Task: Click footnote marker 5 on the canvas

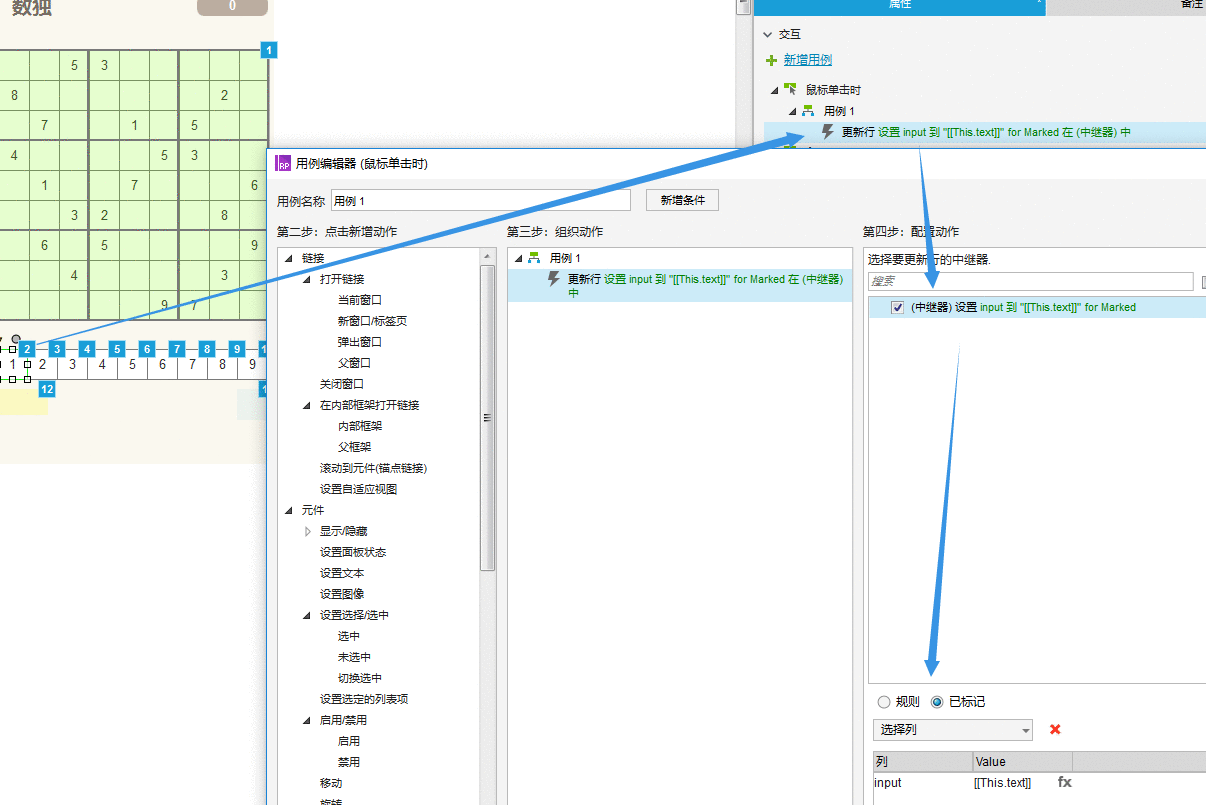Action: pos(117,349)
